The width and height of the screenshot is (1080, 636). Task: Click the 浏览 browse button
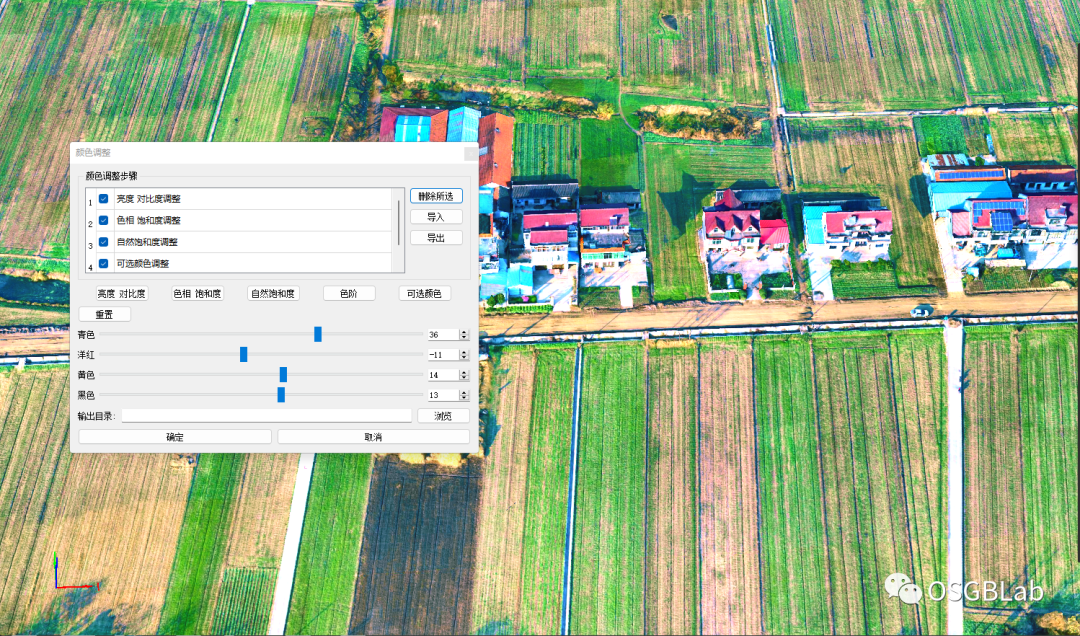click(x=444, y=416)
